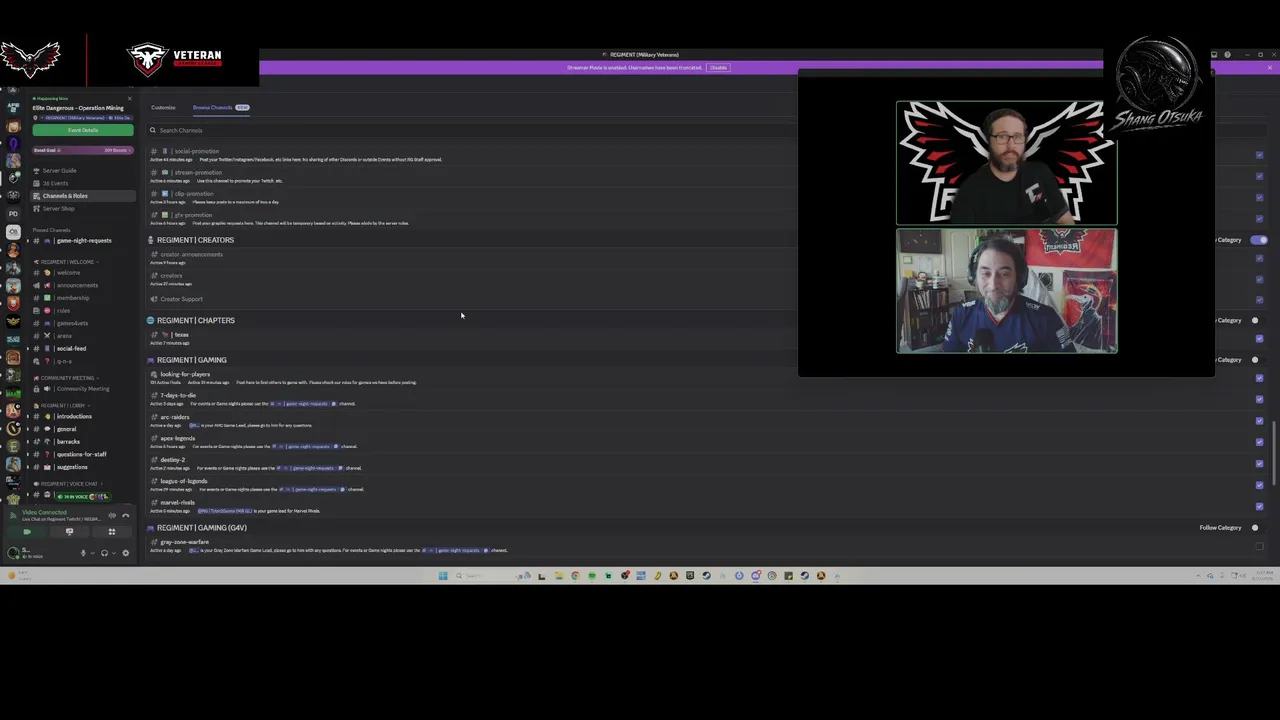Open the activities button in voice panel

click(x=111, y=532)
